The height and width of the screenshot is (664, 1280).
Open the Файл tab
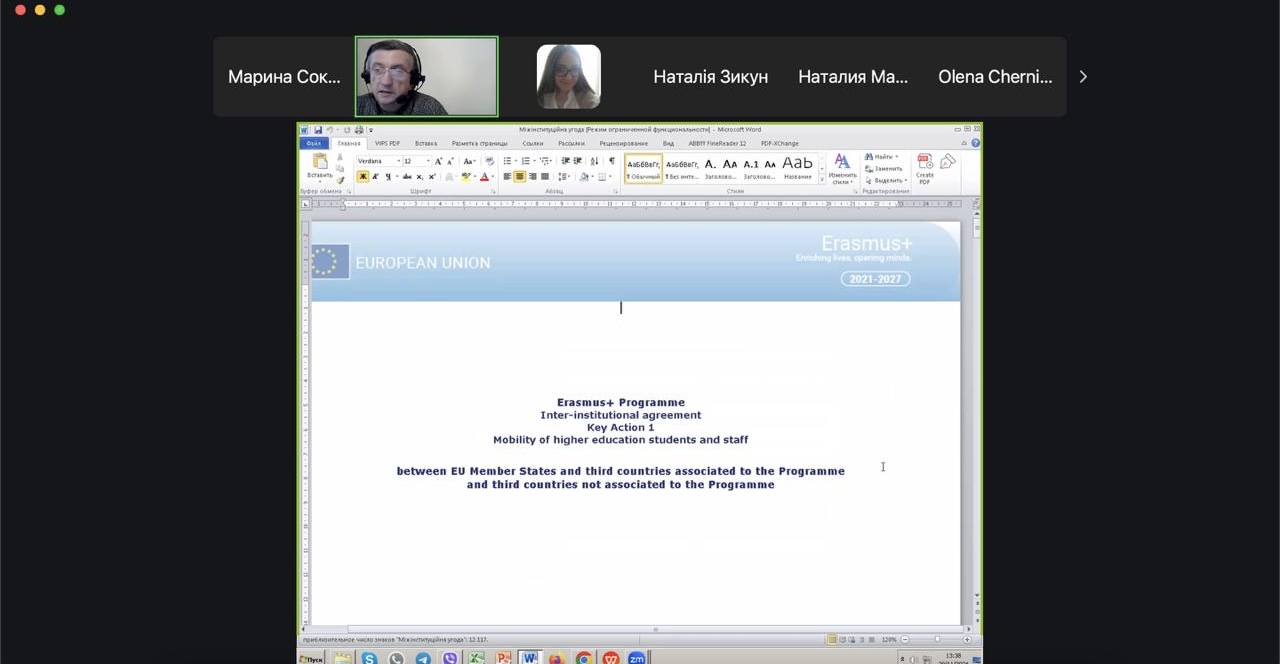point(314,143)
